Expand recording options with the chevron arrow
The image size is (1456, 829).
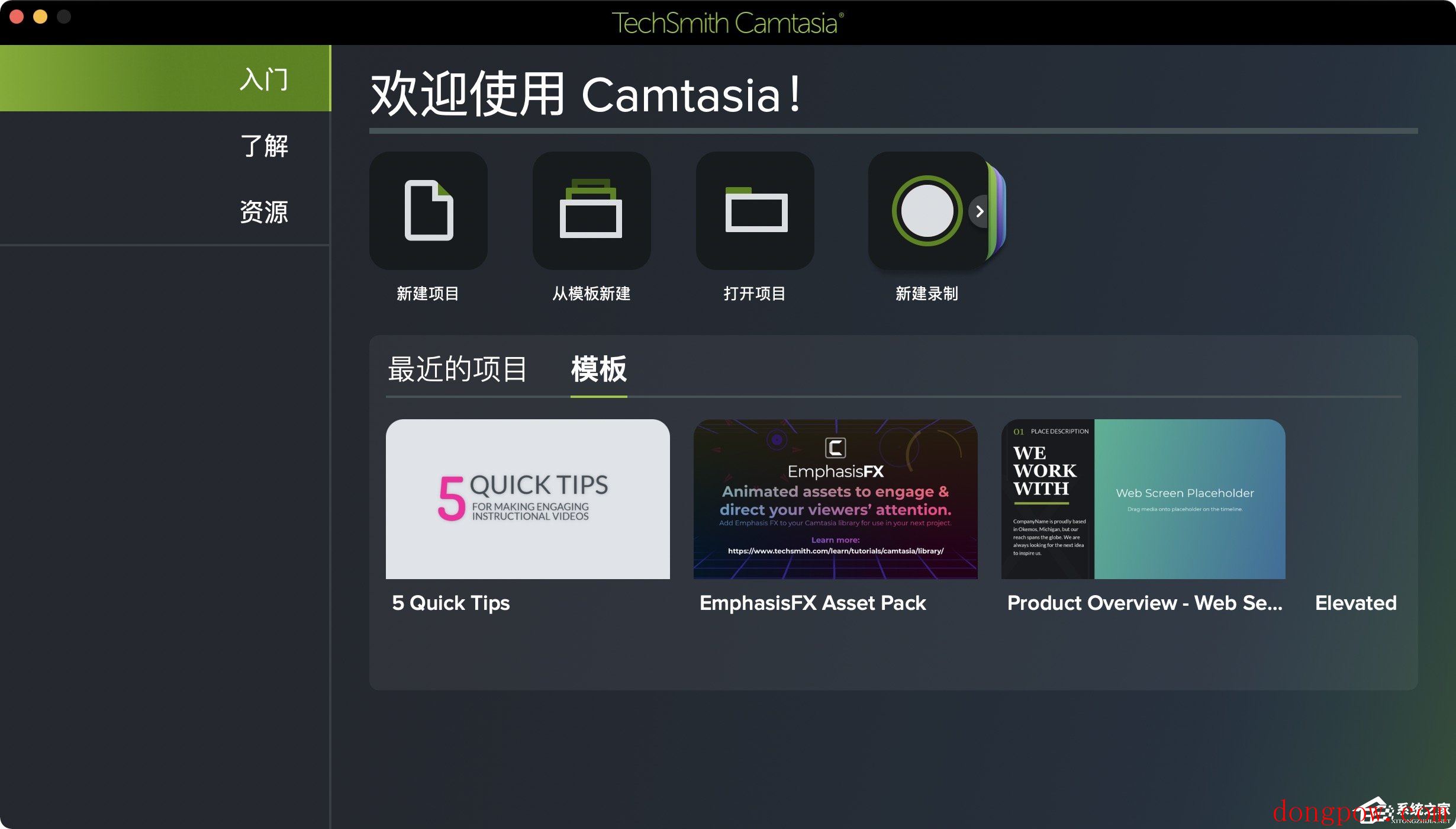[x=980, y=211]
